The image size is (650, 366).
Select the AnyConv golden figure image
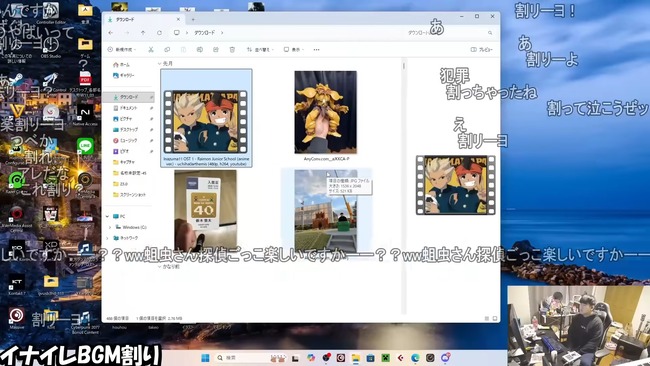pyautogui.click(x=325, y=112)
